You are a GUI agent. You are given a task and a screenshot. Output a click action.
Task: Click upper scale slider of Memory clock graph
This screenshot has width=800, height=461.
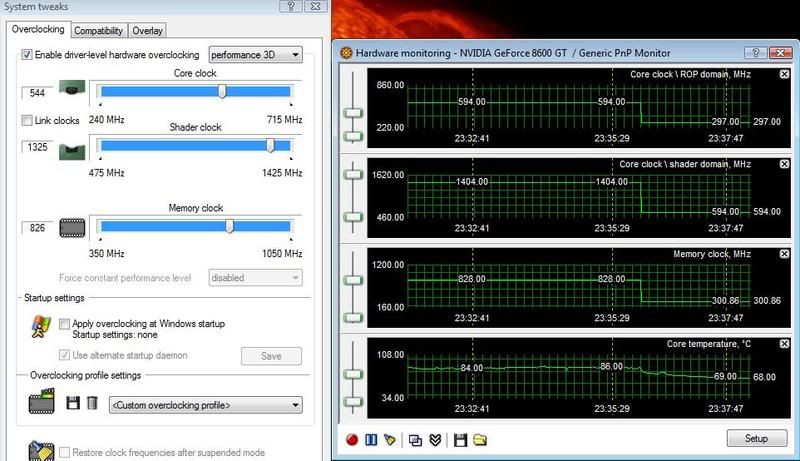point(353,280)
